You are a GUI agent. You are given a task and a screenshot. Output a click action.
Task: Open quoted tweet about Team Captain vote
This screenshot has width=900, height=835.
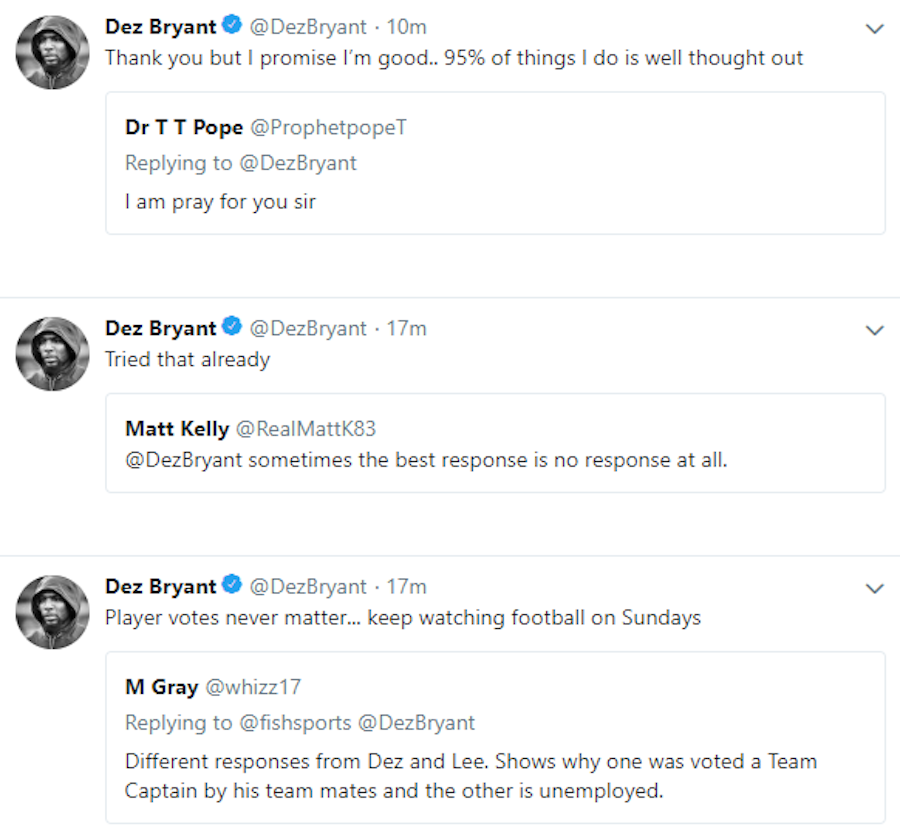click(495, 775)
